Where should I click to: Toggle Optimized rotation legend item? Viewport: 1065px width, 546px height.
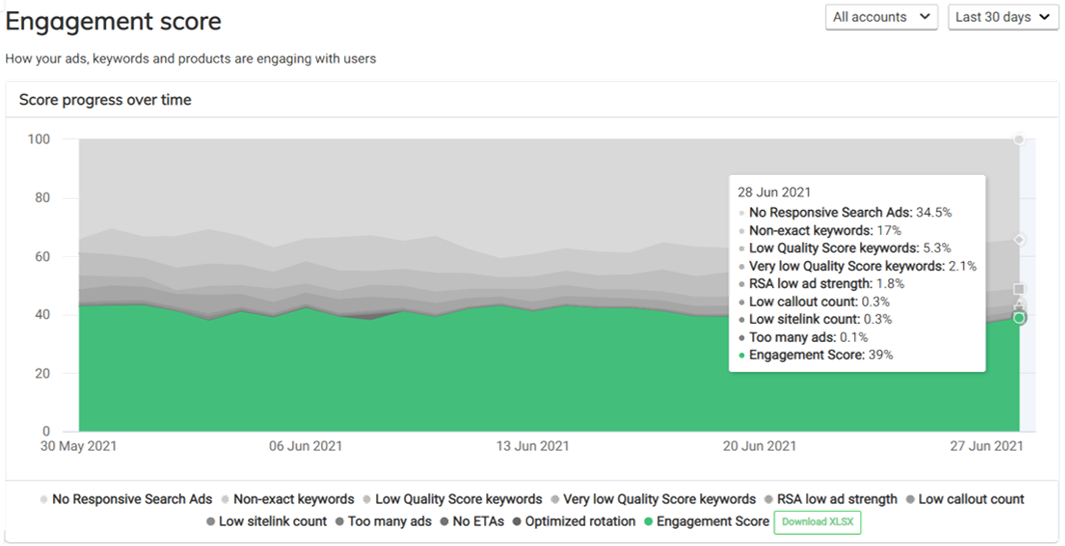(580, 521)
